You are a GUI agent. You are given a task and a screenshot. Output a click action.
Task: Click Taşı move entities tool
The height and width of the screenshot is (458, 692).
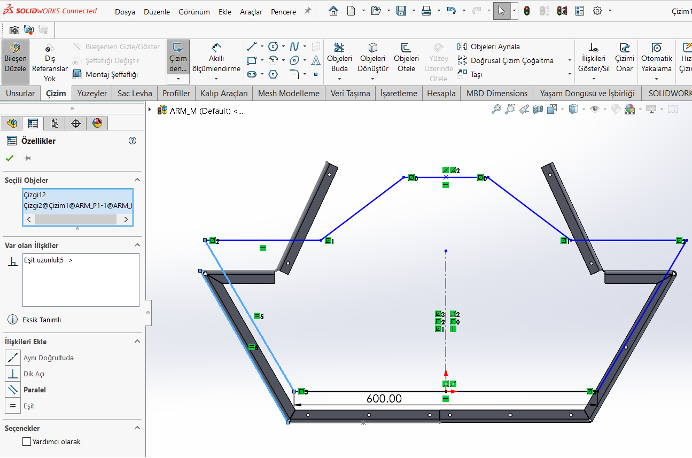(470, 74)
